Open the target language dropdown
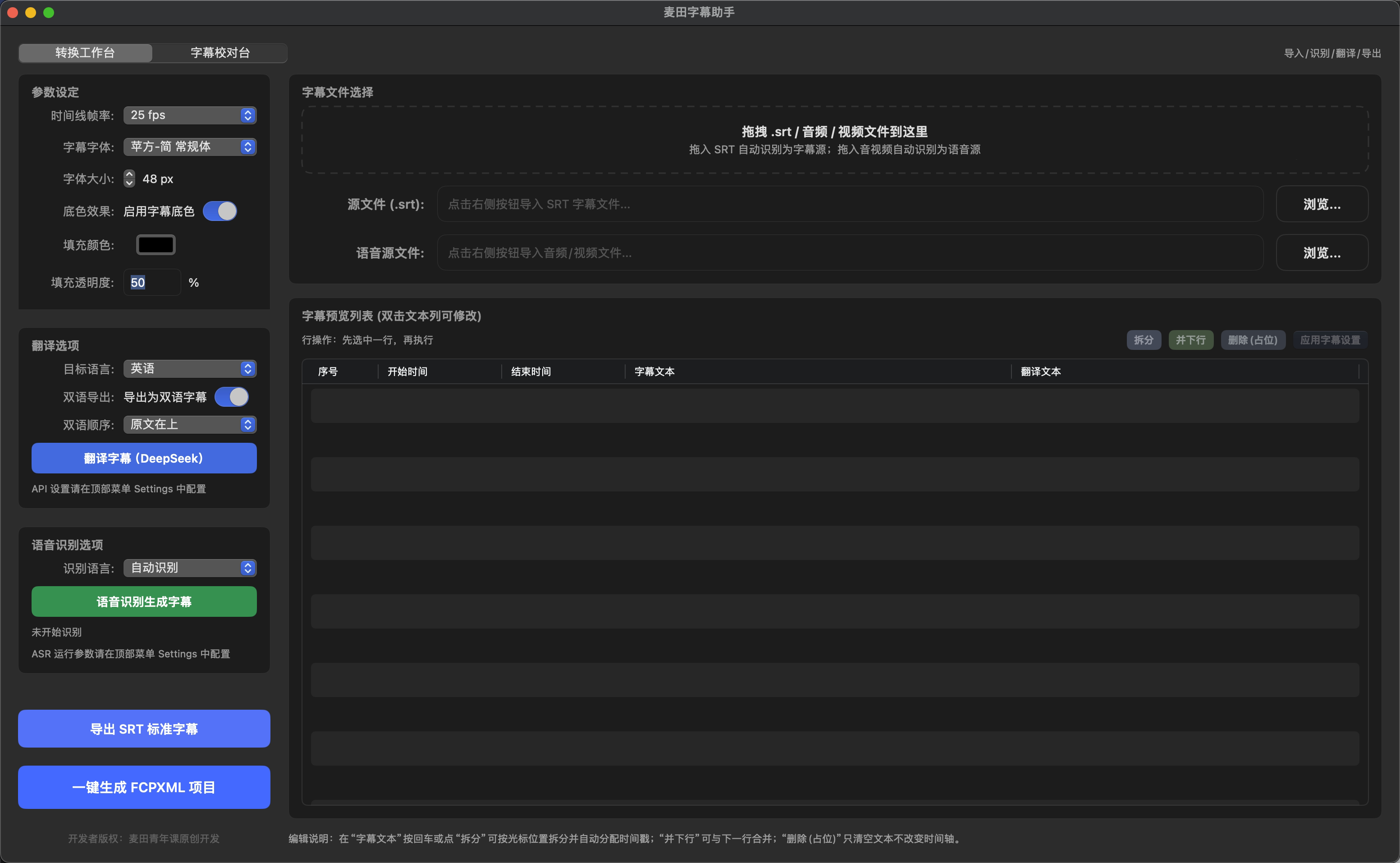 pyautogui.click(x=190, y=369)
